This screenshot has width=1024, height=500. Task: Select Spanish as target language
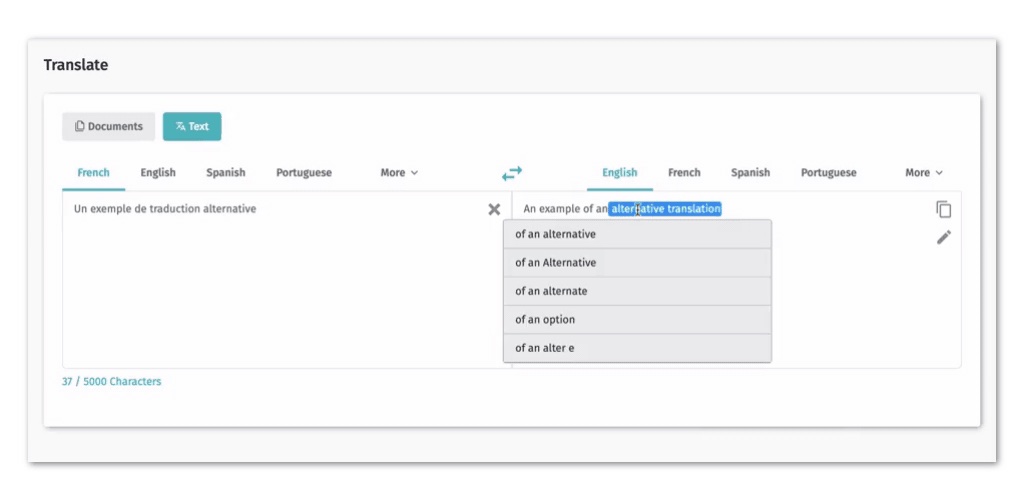[x=750, y=173]
